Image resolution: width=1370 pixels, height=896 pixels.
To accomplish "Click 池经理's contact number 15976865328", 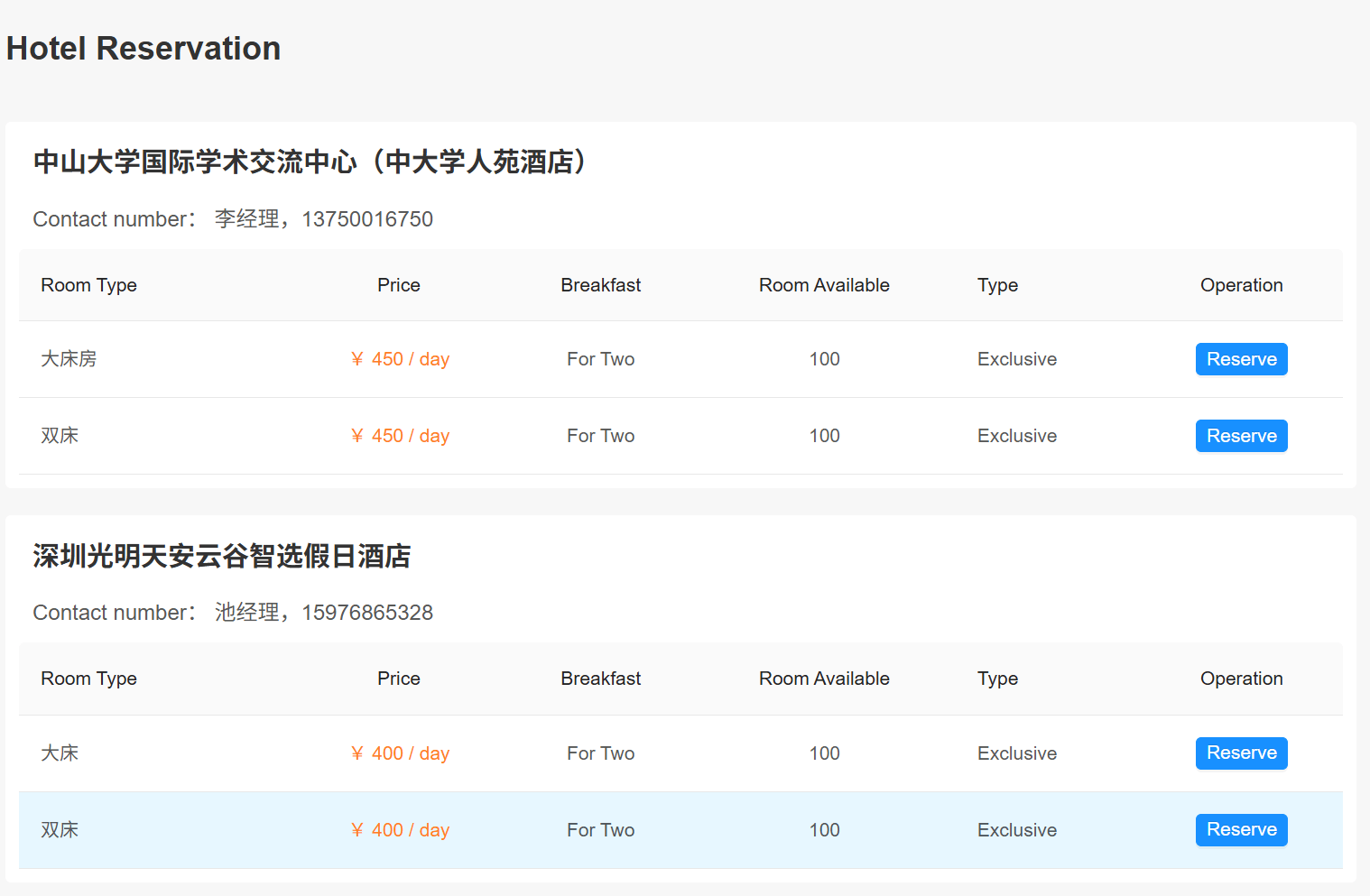I will click(367, 612).
